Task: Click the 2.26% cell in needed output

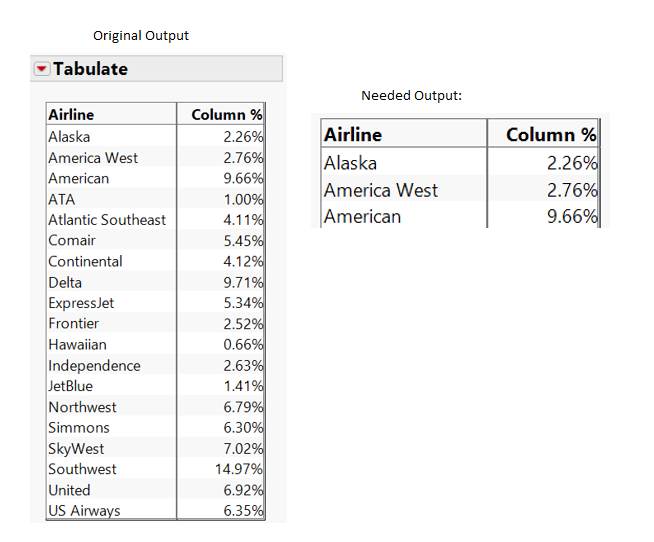Action: pyautogui.click(x=572, y=163)
